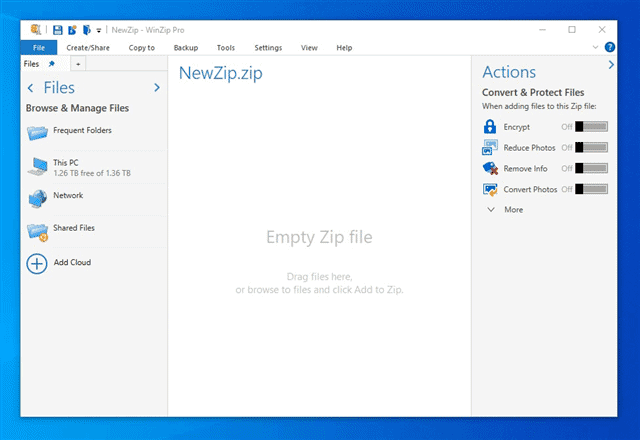Click the second quick access toolbar icon after Save
This screenshot has width=640, height=440.
(72, 30)
